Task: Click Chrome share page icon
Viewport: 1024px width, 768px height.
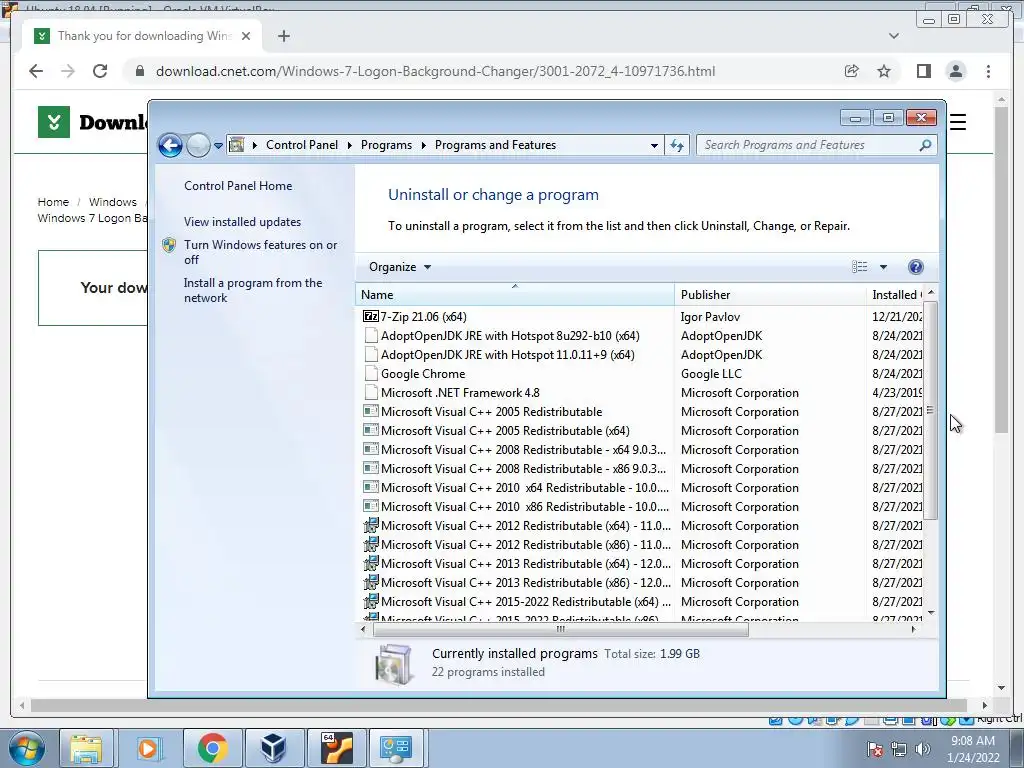Action: (x=851, y=71)
